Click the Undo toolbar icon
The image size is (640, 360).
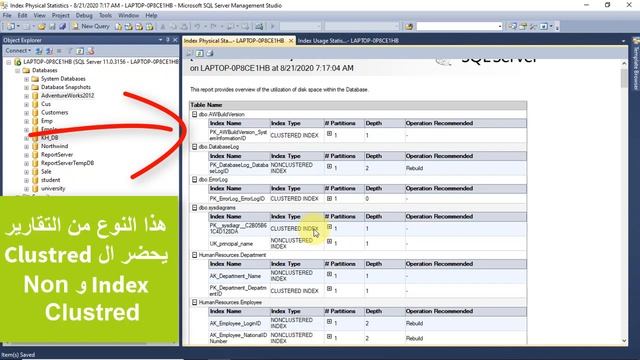(x=197, y=27)
